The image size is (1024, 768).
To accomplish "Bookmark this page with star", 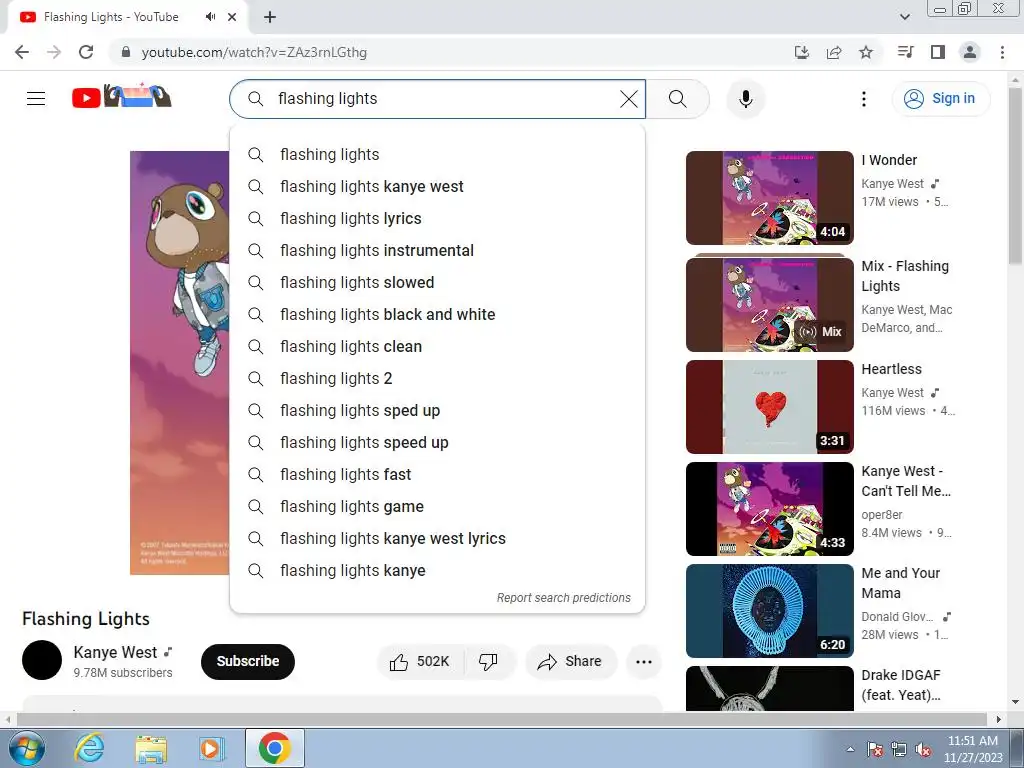I will [x=866, y=52].
